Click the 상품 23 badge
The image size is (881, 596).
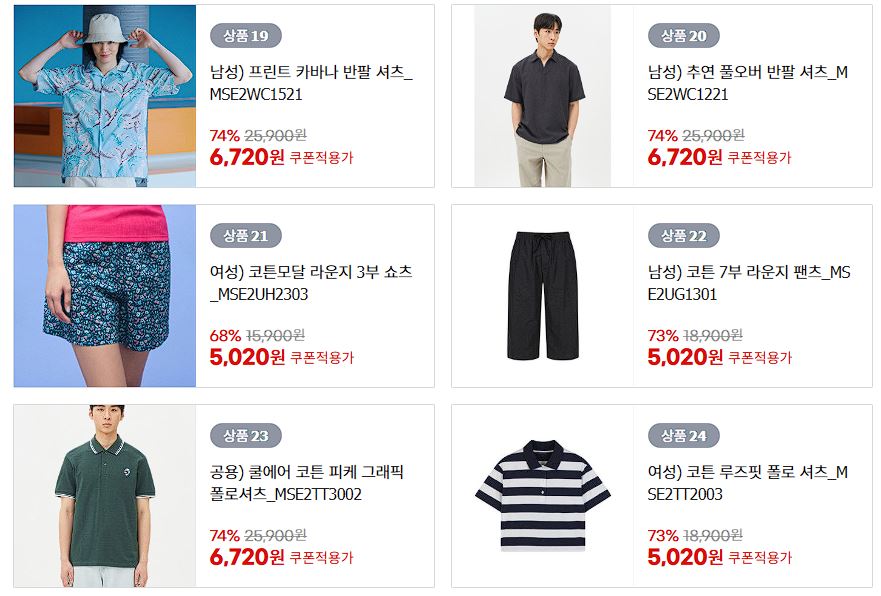(246, 436)
